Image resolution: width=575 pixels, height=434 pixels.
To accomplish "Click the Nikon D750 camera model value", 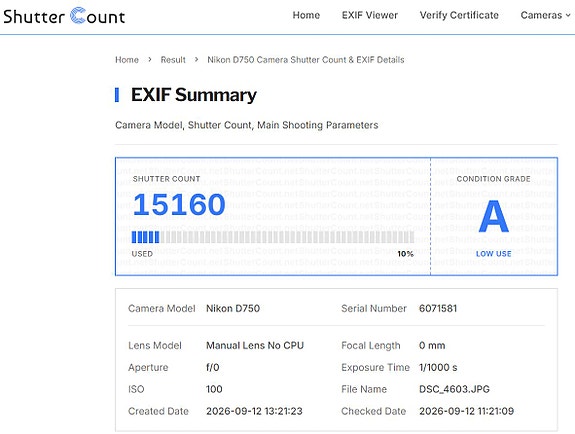I will (x=233, y=308).
